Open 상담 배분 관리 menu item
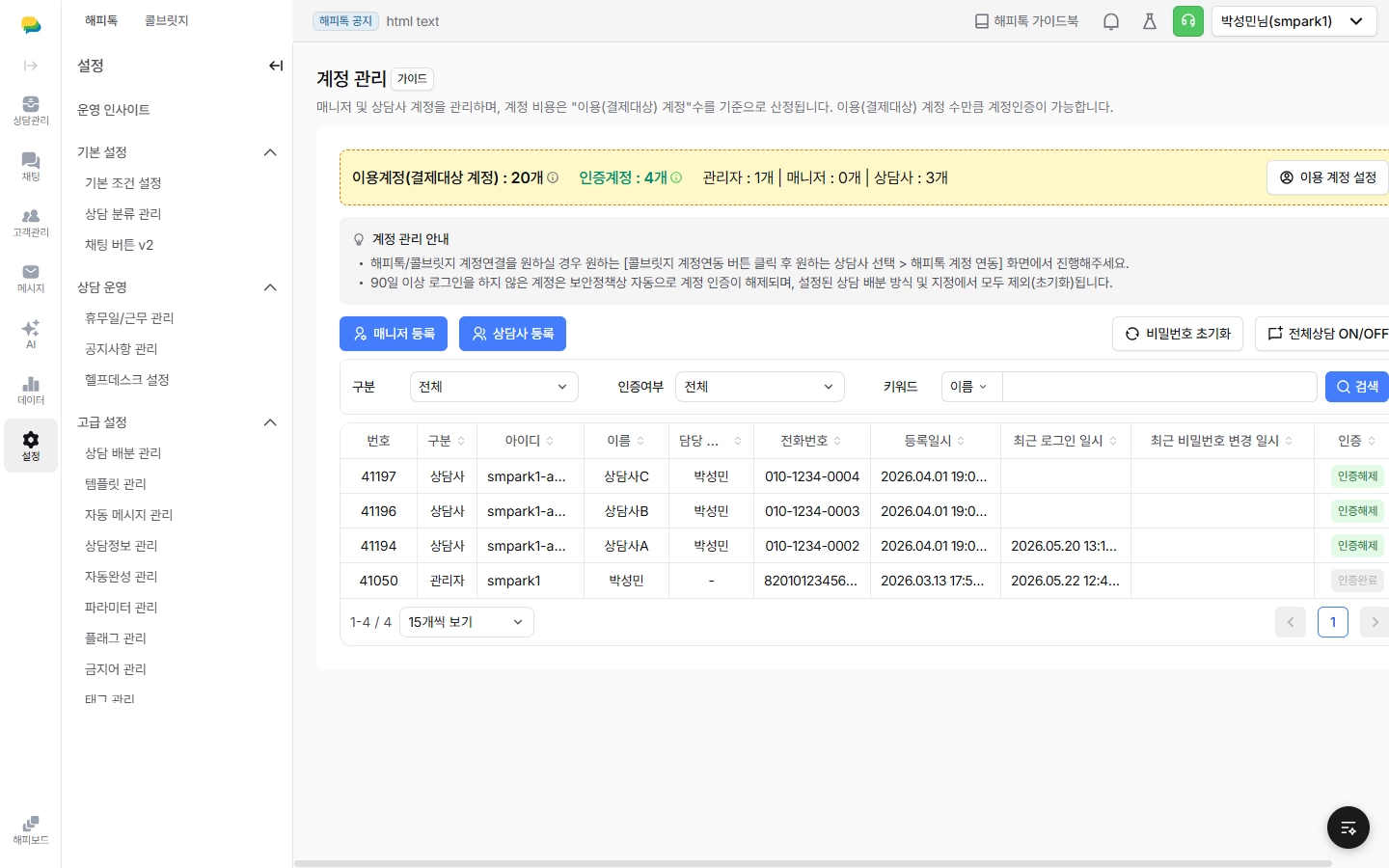This screenshot has width=1389, height=868. [123, 453]
